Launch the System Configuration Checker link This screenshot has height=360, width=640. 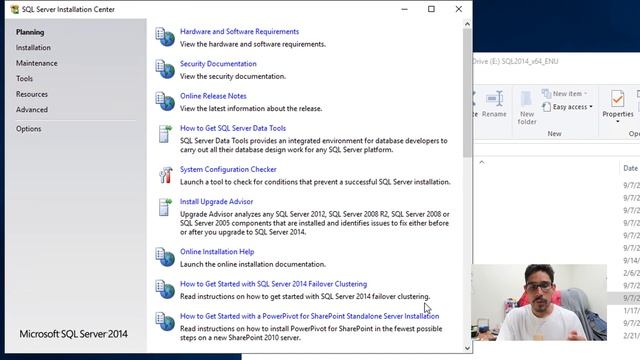tap(228, 169)
